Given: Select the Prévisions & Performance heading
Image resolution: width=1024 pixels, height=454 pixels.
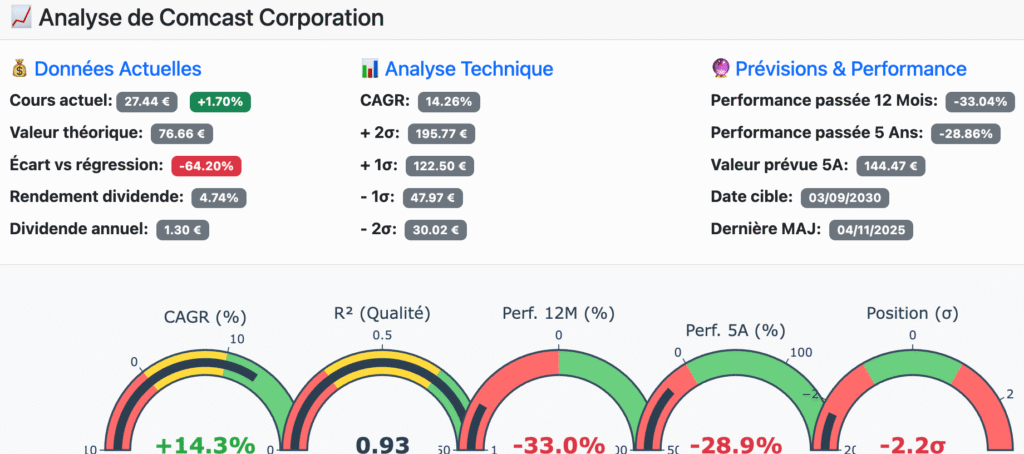Looking at the screenshot, I should point(850,69).
